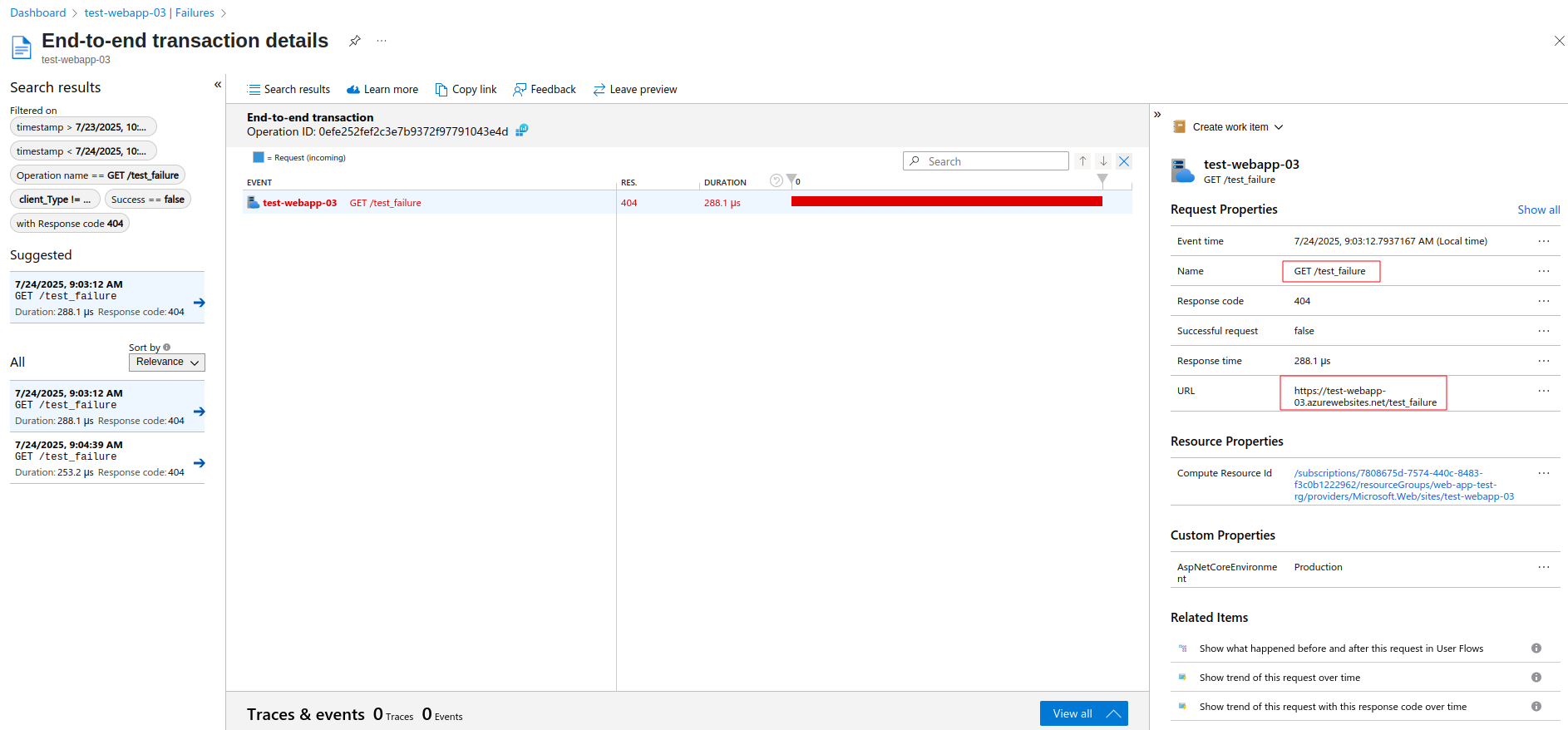1568x730 pixels.
Task: Open Search results in the toolbar
Action: pyautogui.click(x=288, y=90)
